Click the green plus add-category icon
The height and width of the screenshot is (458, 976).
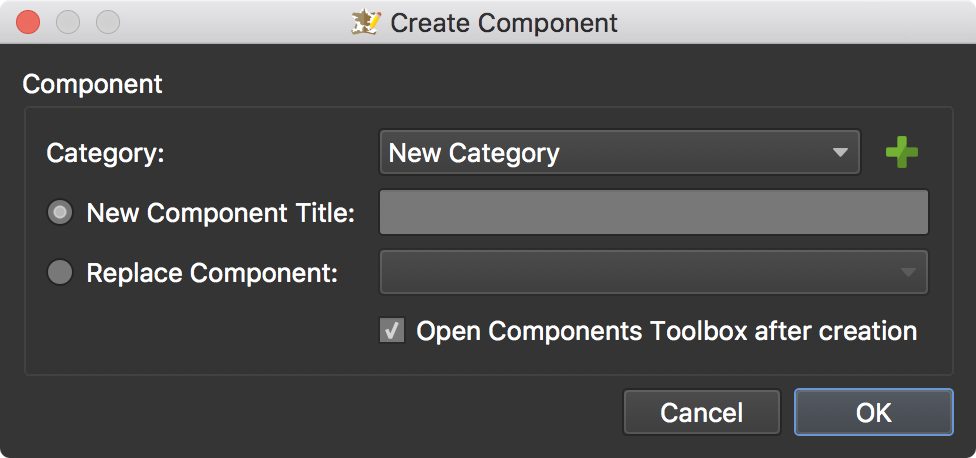click(x=901, y=152)
